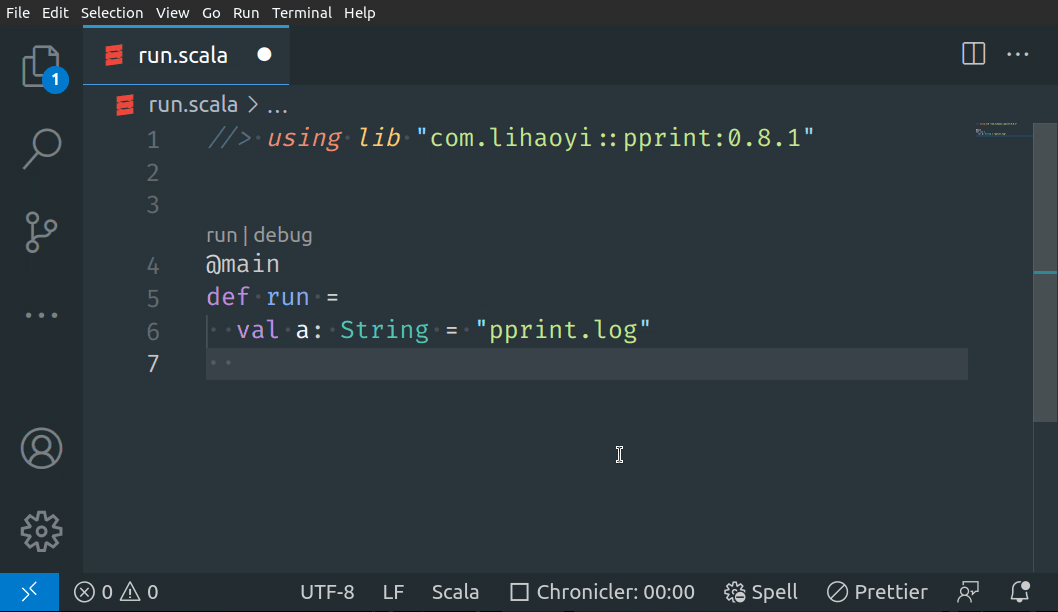Place cursor on line 7
The image size is (1058, 612).
click(x=586, y=364)
